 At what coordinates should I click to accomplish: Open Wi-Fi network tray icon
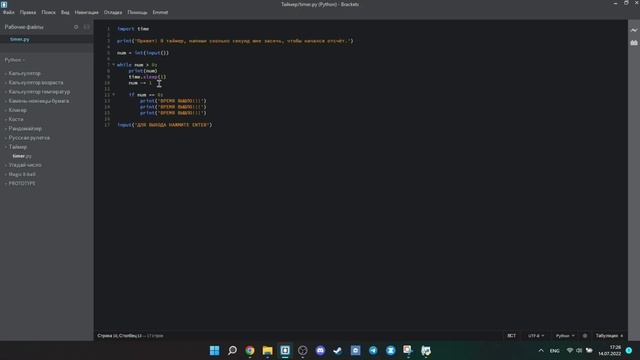point(570,351)
